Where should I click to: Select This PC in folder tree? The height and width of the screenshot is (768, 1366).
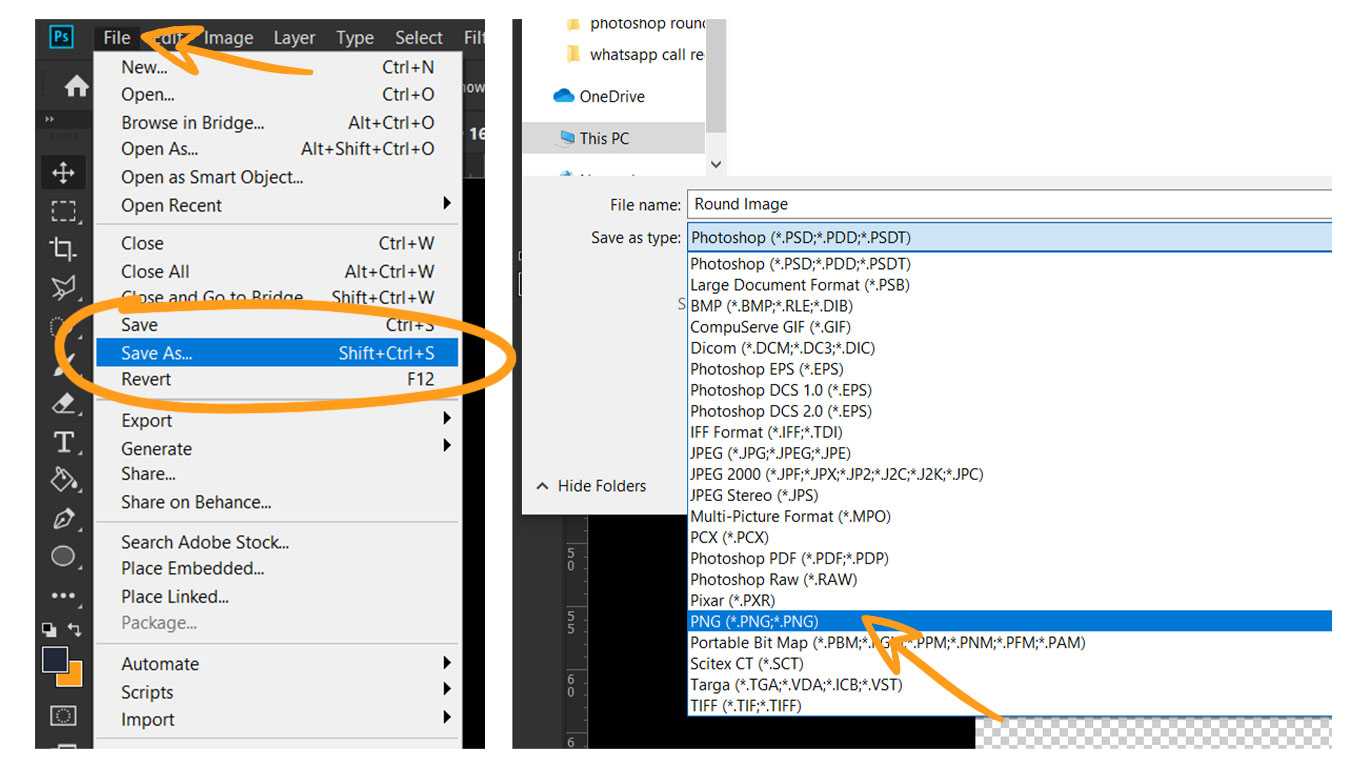click(613, 138)
